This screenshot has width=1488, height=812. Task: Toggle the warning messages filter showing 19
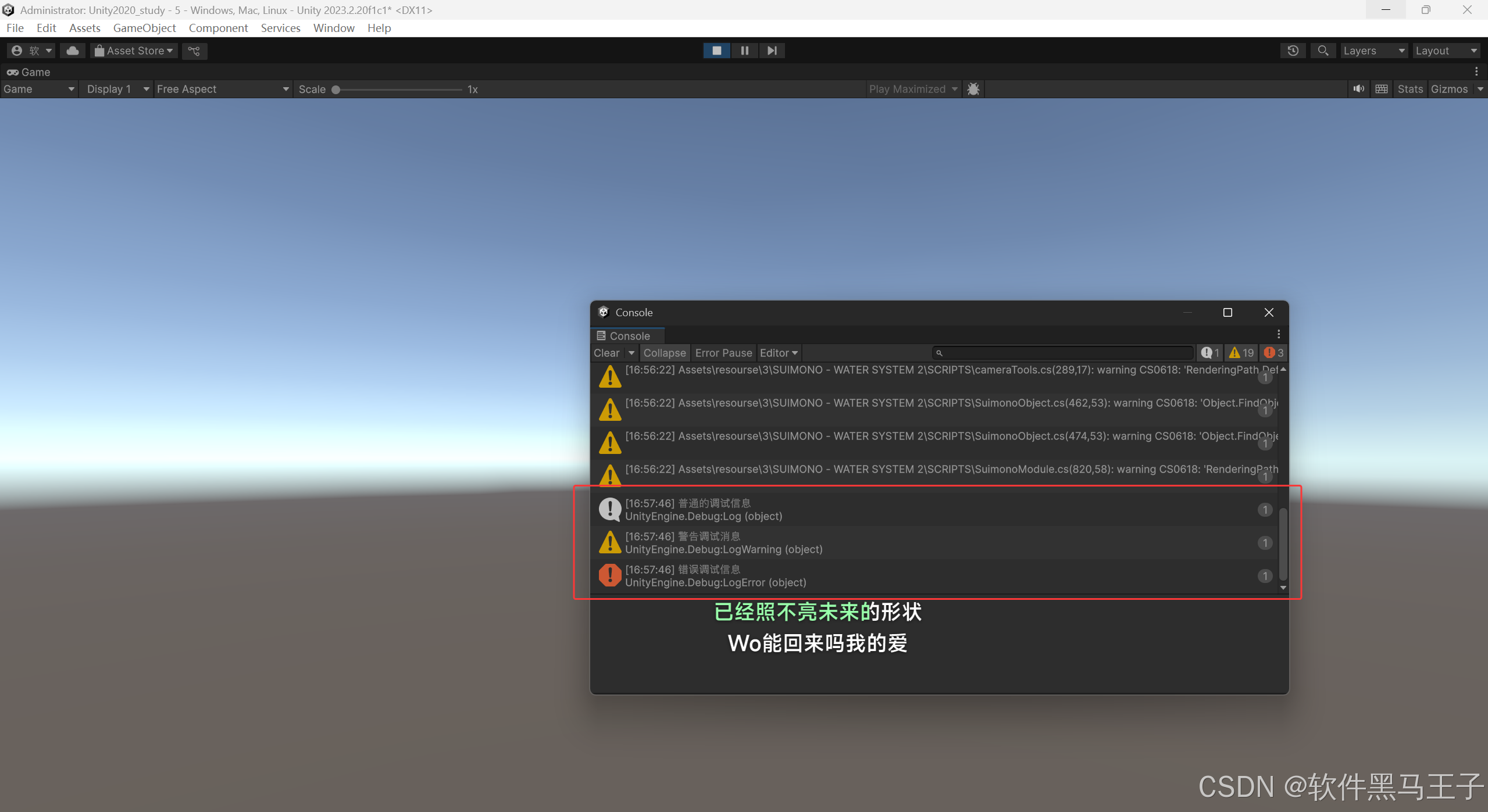(x=1240, y=352)
